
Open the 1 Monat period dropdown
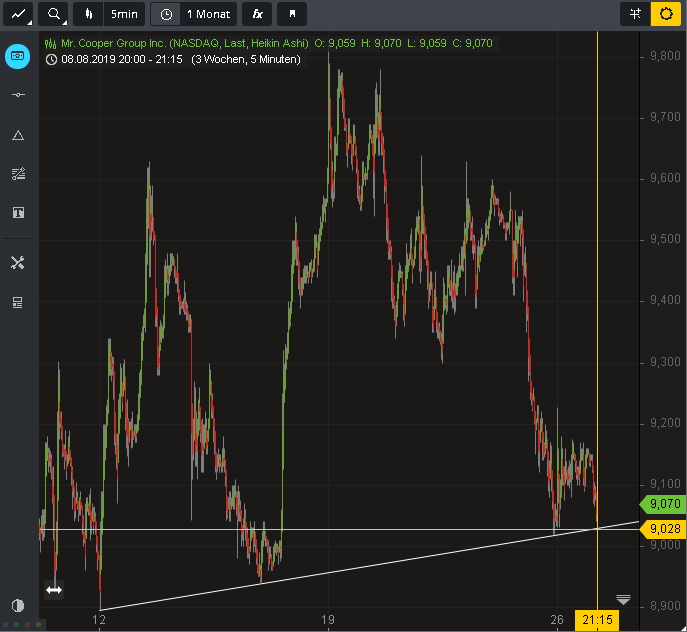point(209,14)
